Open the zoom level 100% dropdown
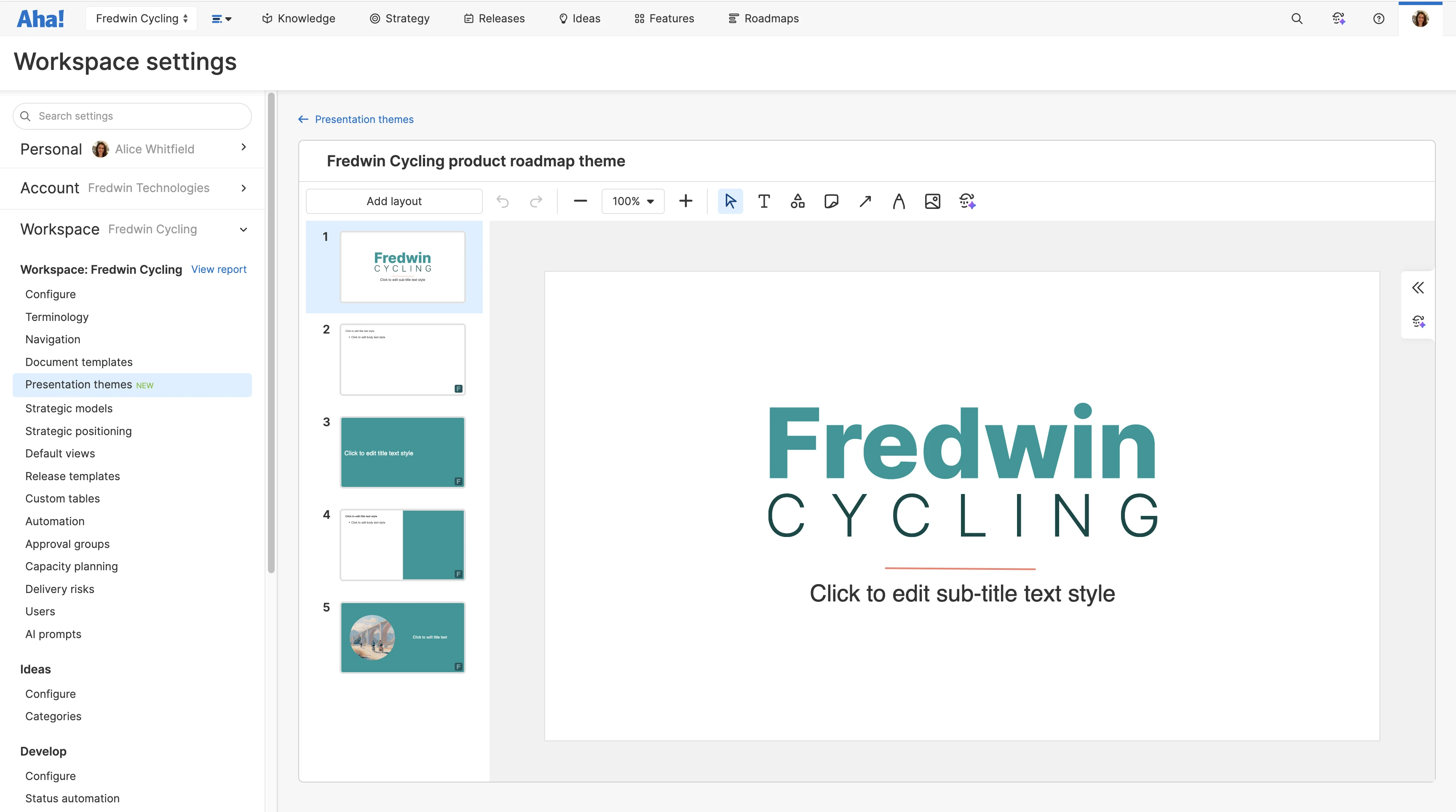This screenshot has height=812, width=1456. tap(632, 200)
